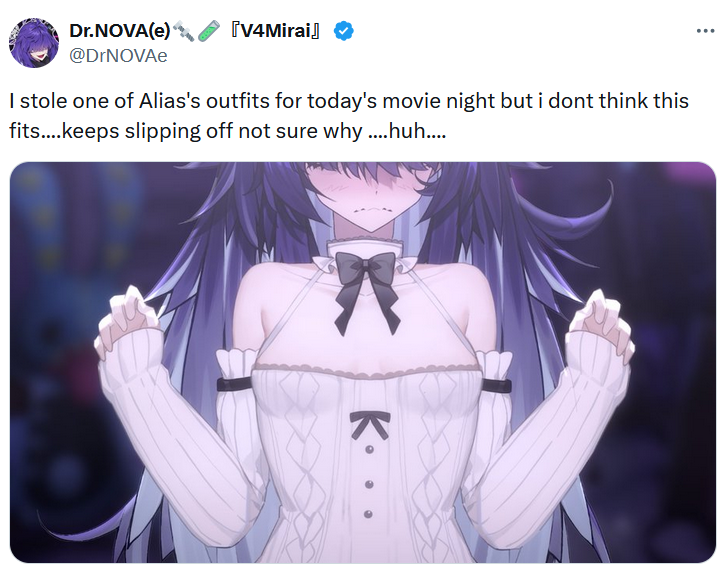Click the character's wavy frowning mouth
Image resolution: width=725 pixels, height=568 pixels.
(x=372, y=210)
